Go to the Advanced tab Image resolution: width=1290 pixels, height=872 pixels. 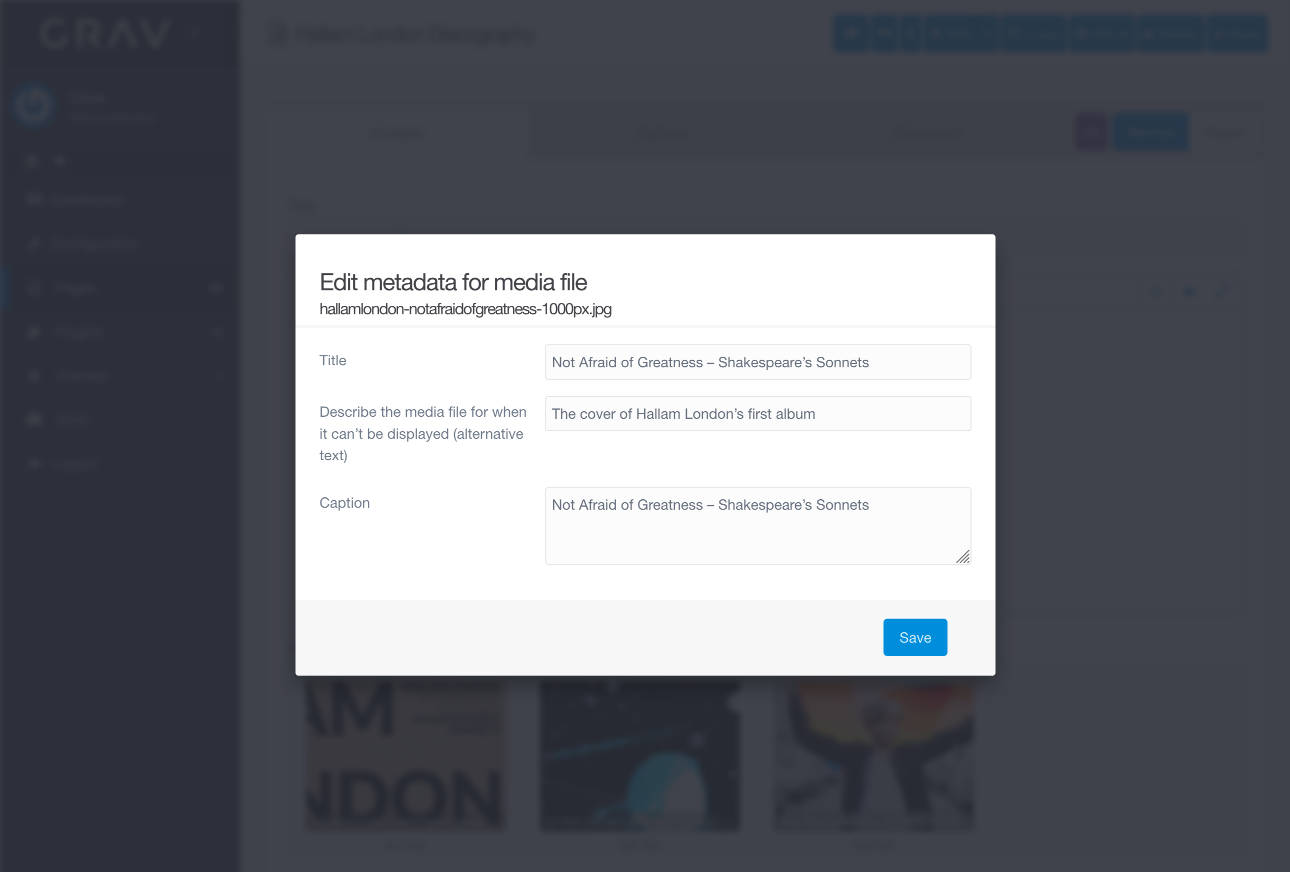click(927, 133)
